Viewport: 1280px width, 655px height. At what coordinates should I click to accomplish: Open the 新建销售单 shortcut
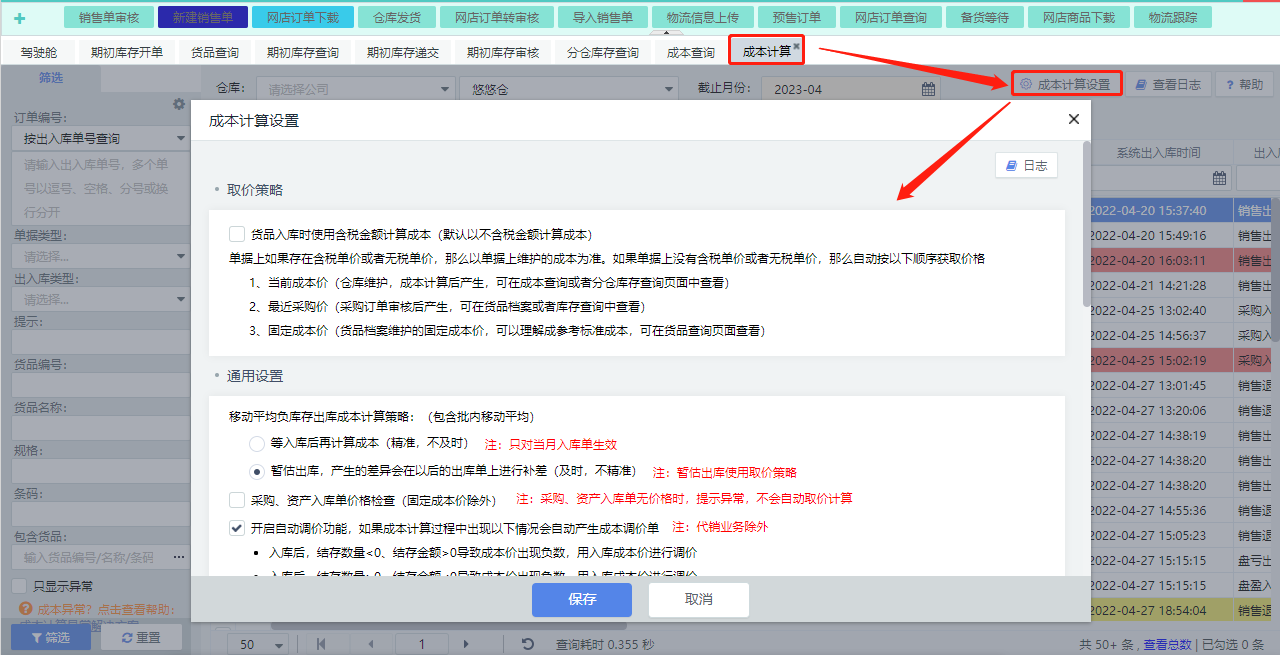tap(203, 17)
